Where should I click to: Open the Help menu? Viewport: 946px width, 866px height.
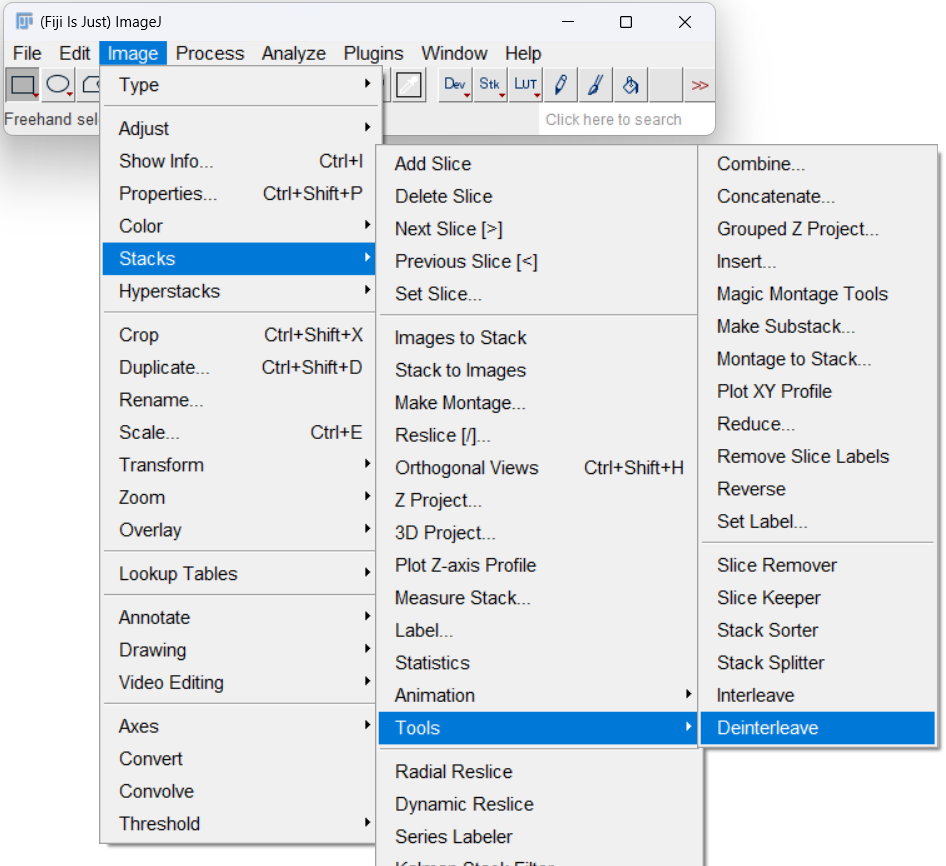(523, 53)
